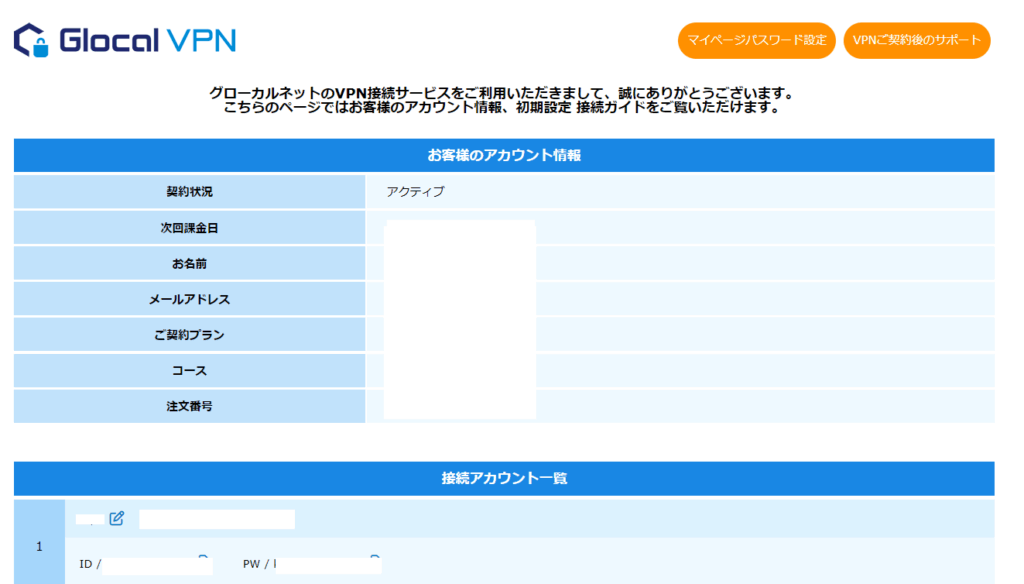Click the アクティブ status value

tap(415, 192)
